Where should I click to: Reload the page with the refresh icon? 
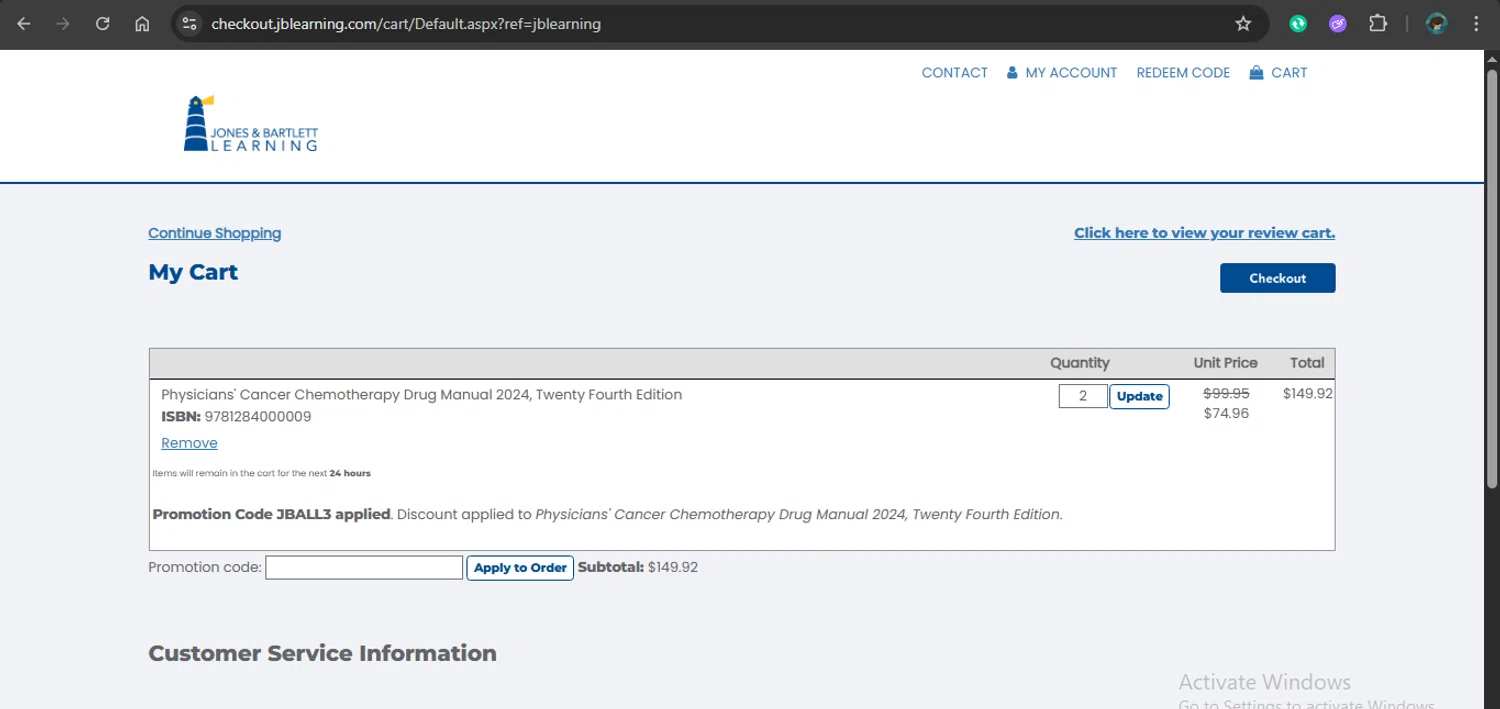(x=102, y=24)
